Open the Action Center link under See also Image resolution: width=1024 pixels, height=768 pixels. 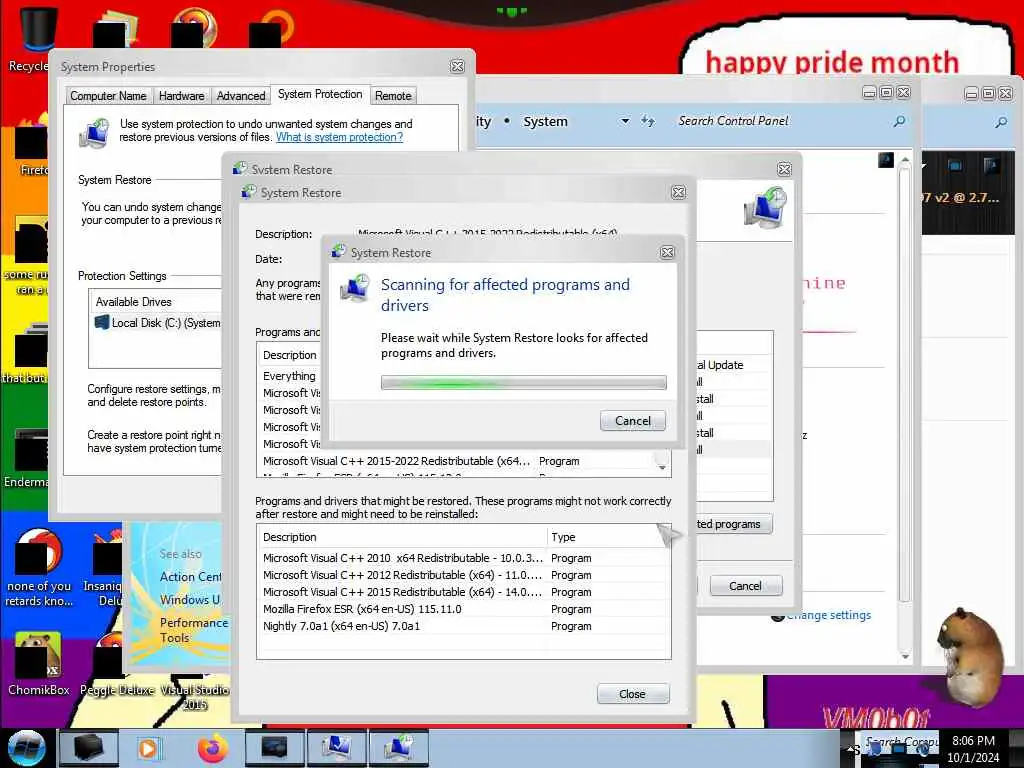tap(191, 577)
